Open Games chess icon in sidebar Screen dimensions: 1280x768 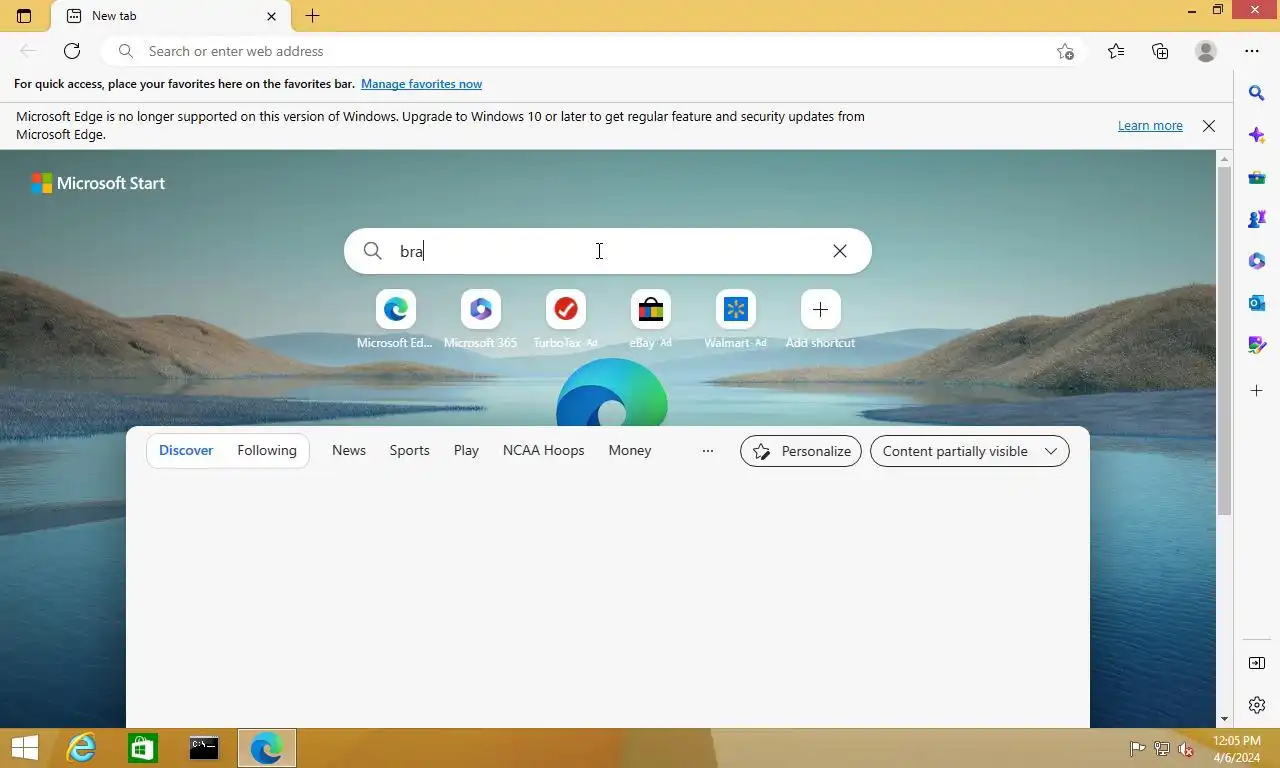coord(1257,219)
